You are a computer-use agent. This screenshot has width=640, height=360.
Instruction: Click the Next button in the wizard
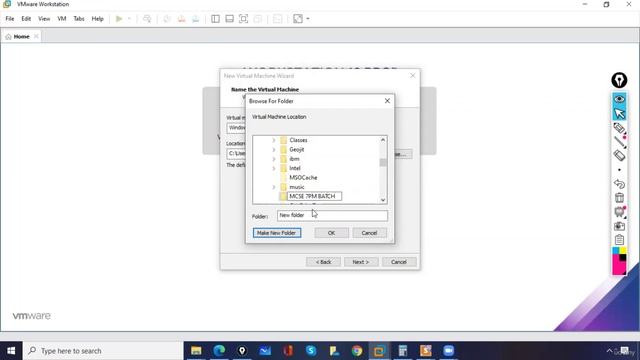[361, 262]
